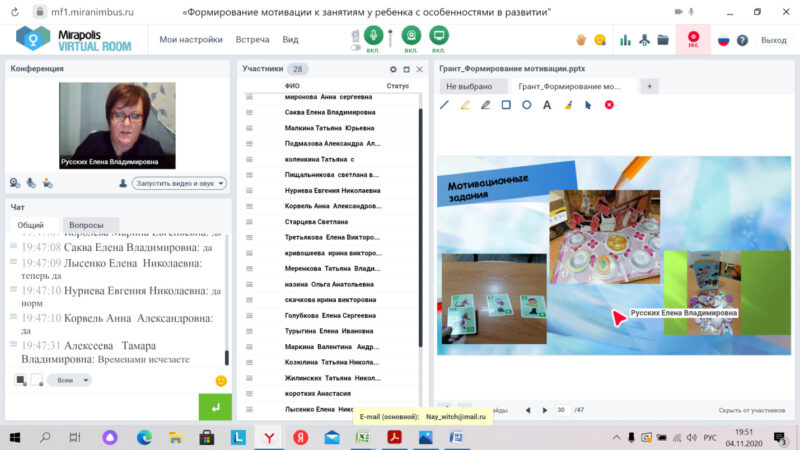Click the webcam settings icon under the video
This screenshot has width=800, height=450.
pyautogui.click(x=15, y=183)
